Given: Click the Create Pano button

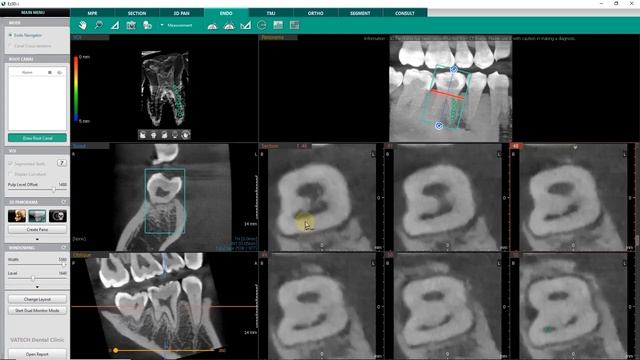Looking at the screenshot, I should tap(37, 230).
